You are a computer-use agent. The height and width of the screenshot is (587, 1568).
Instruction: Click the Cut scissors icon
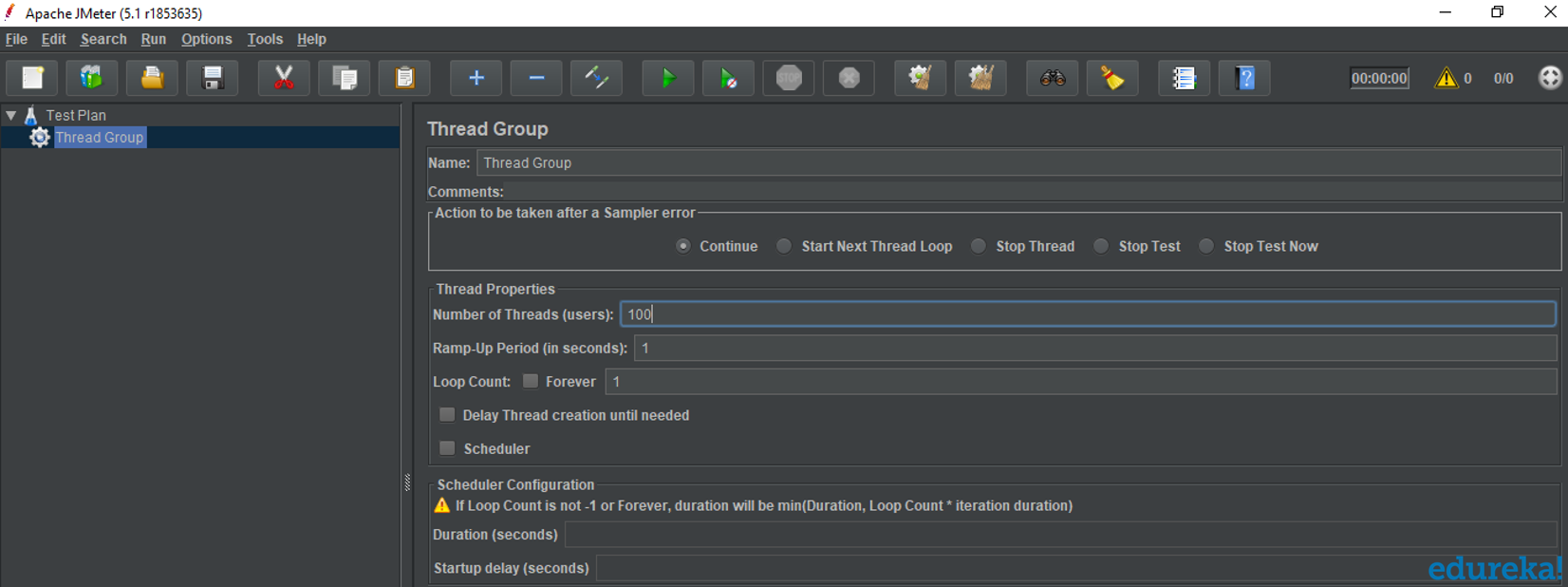click(283, 78)
